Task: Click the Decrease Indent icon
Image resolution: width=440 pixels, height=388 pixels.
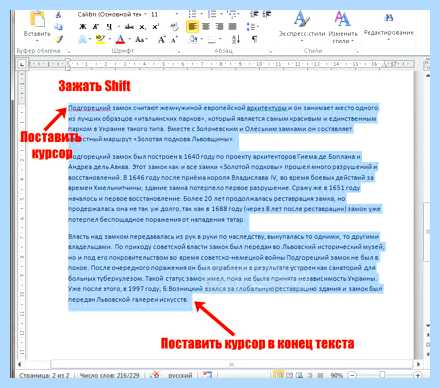Action: [x=254, y=14]
